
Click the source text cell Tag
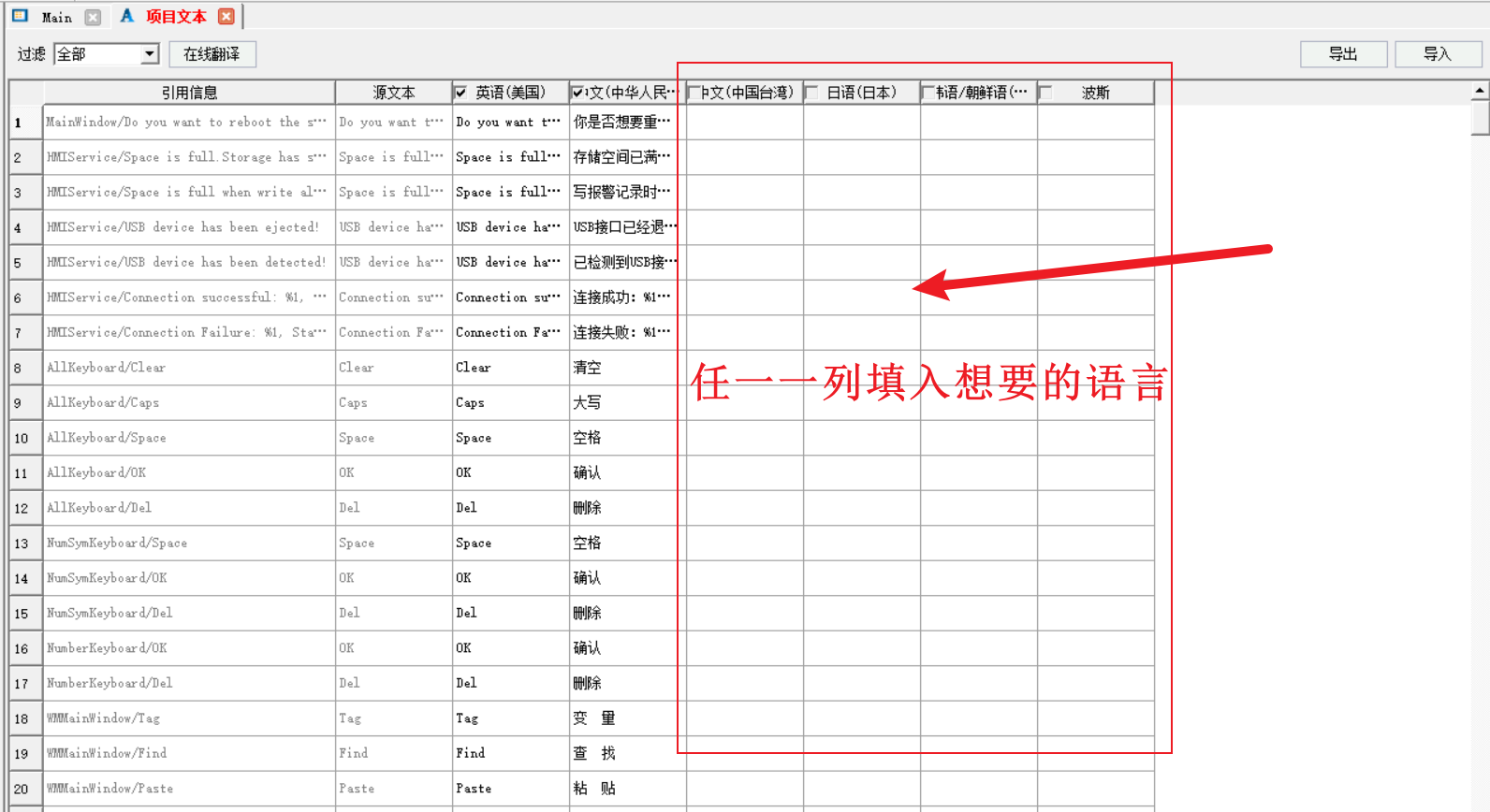(x=393, y=718)
